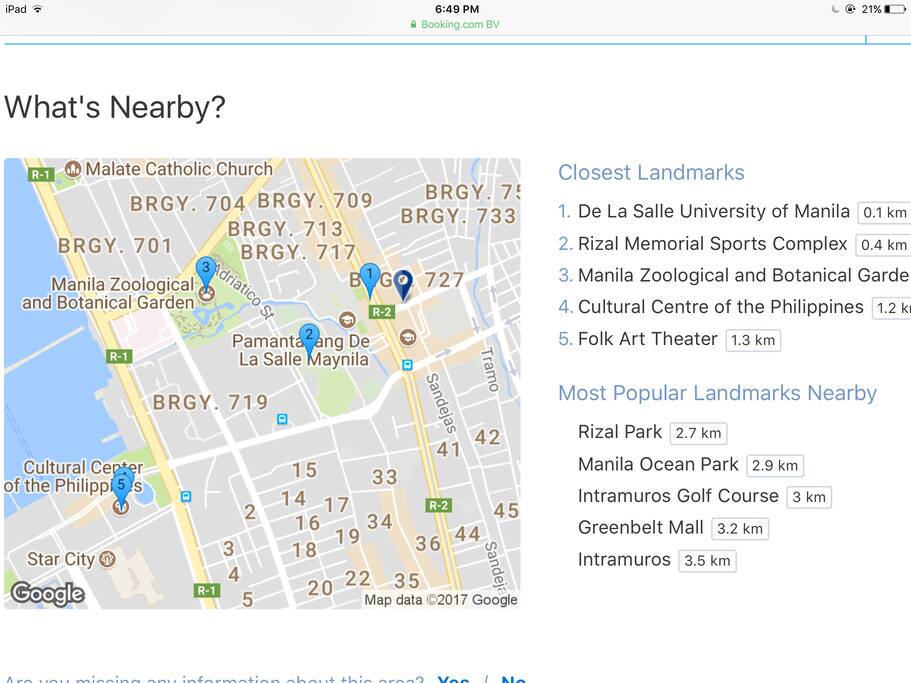Image resolution: width=911 pixels, height=683 pixels.
Task: Click the 6:49 PM clock in status bar
Action: [x=457, y=9]
